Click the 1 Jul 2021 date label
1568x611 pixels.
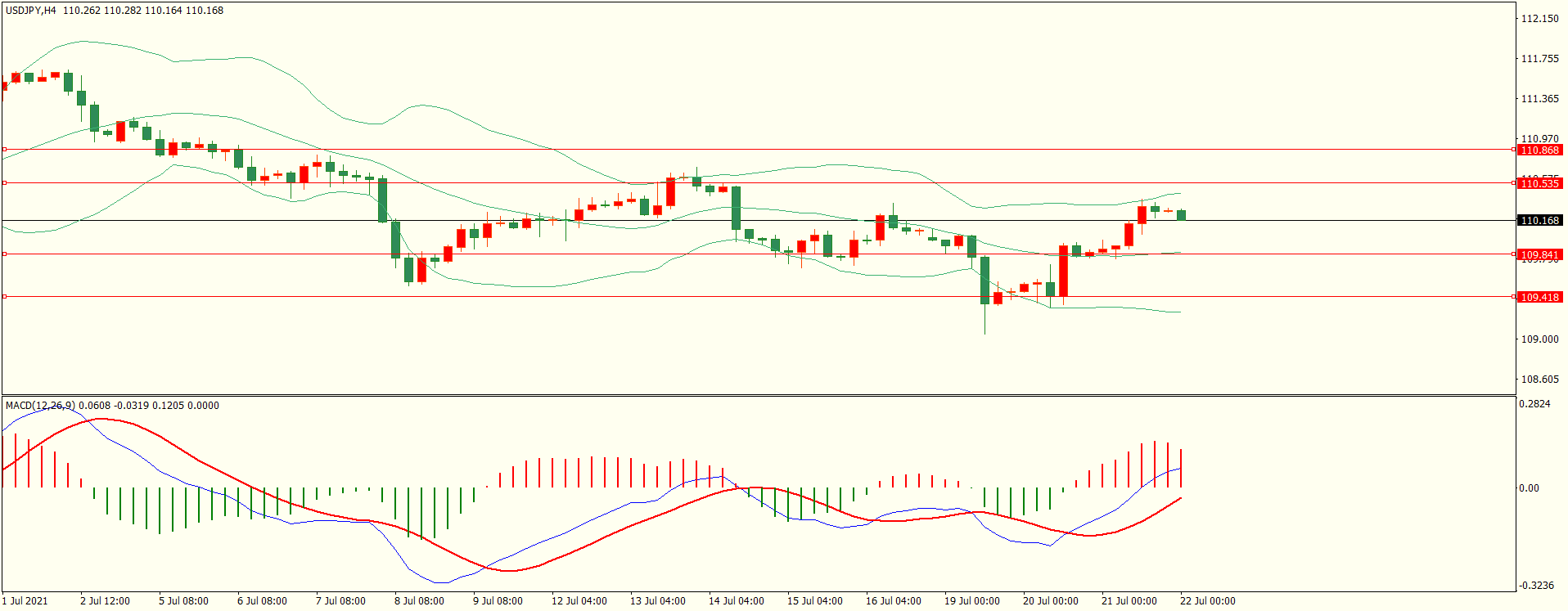[x=25, y=601]
